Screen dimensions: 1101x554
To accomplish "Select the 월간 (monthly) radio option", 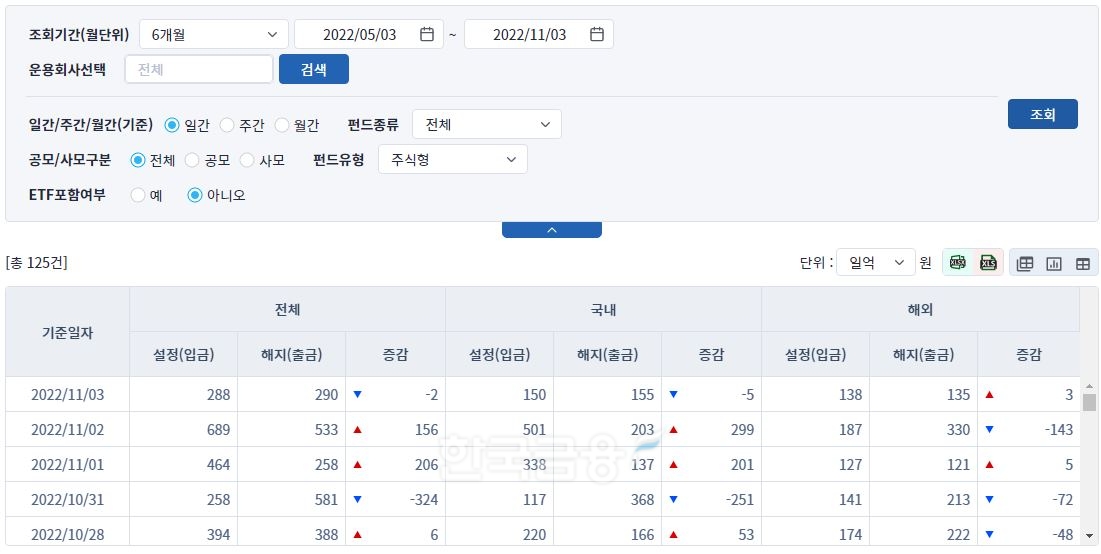I will click(x=282, y=125).
